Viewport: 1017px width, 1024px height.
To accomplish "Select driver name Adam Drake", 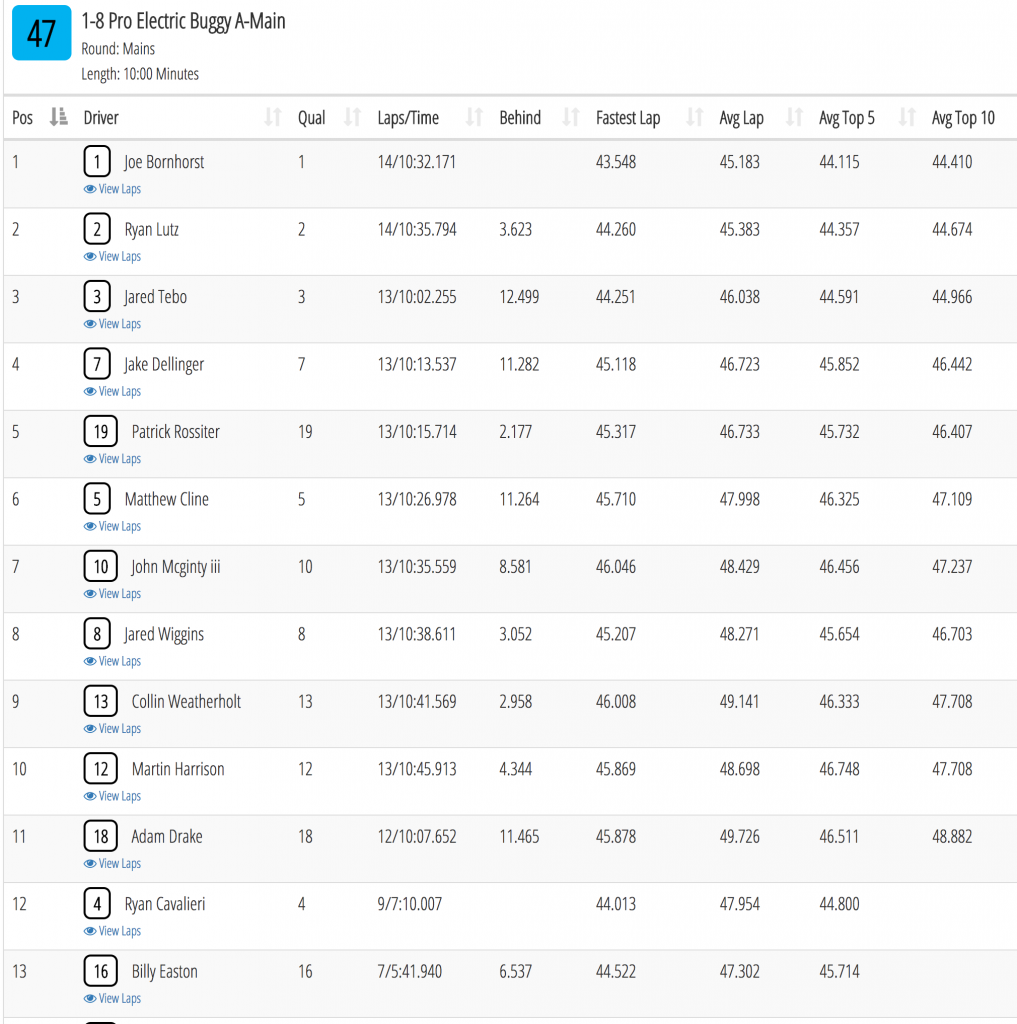I will 167,837.
